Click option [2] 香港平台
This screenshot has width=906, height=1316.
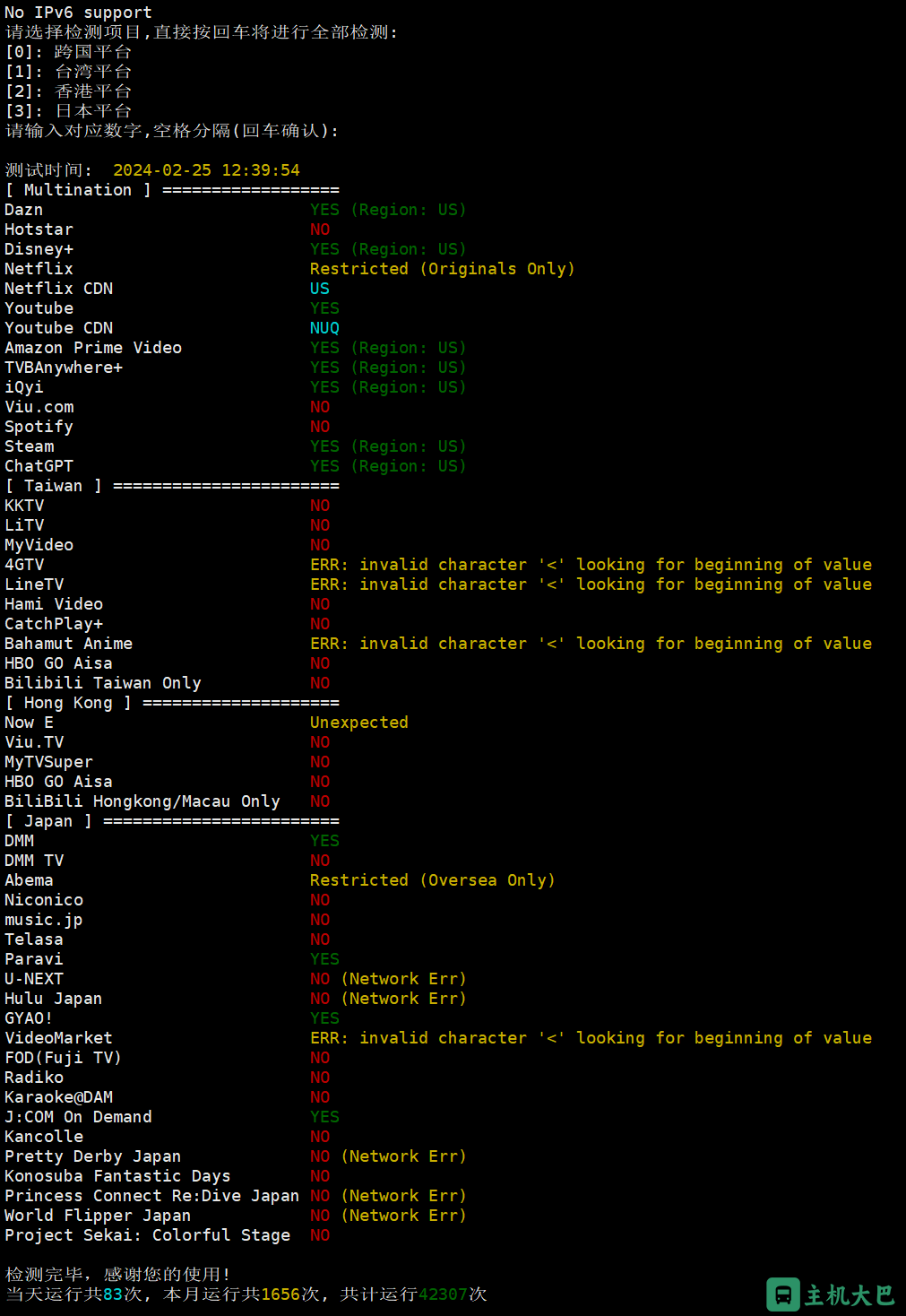tap(68, 91)
